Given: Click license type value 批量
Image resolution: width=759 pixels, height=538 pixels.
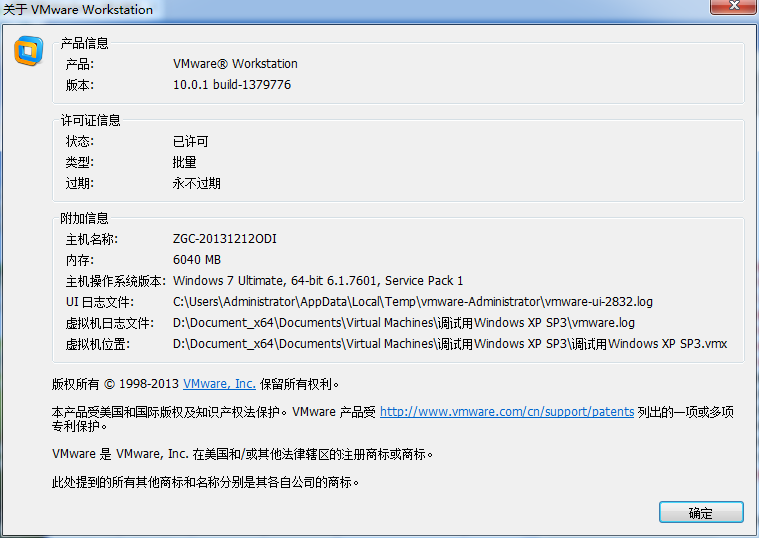Looking at the screenshot, I should coord(184,162).
